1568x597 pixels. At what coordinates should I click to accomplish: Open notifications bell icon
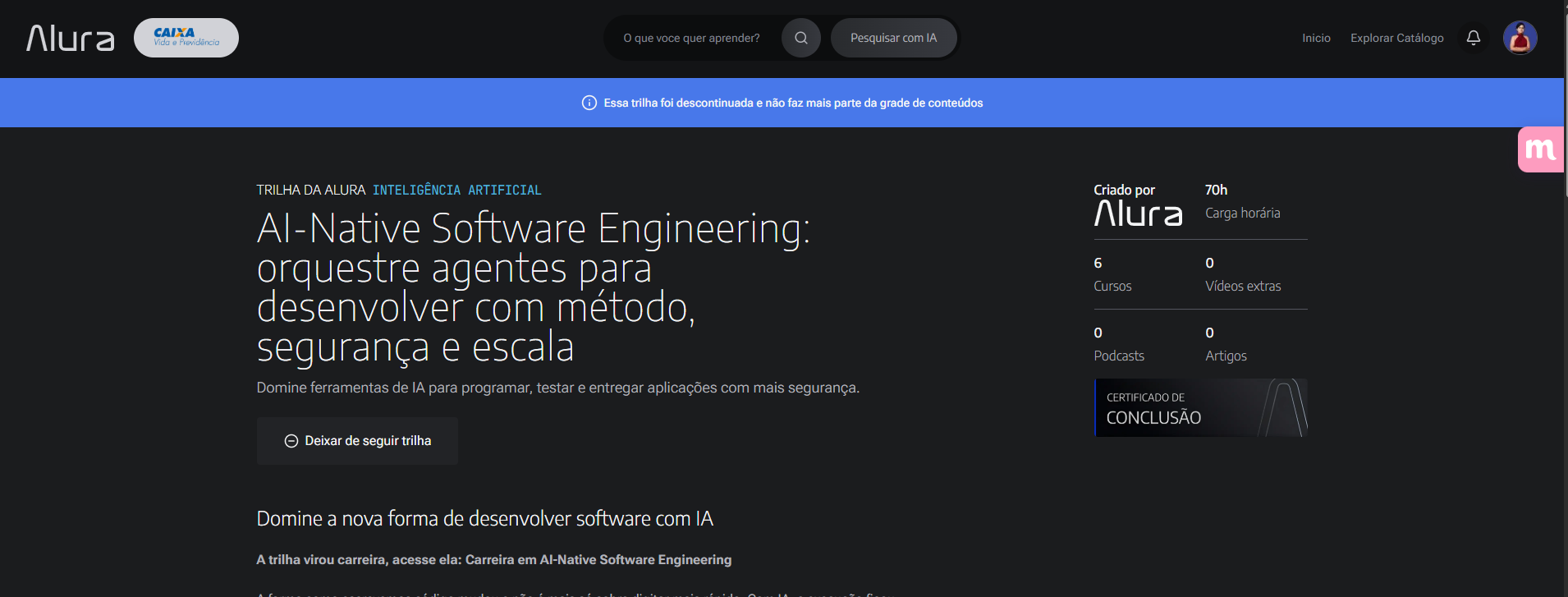click(1474, 38)
